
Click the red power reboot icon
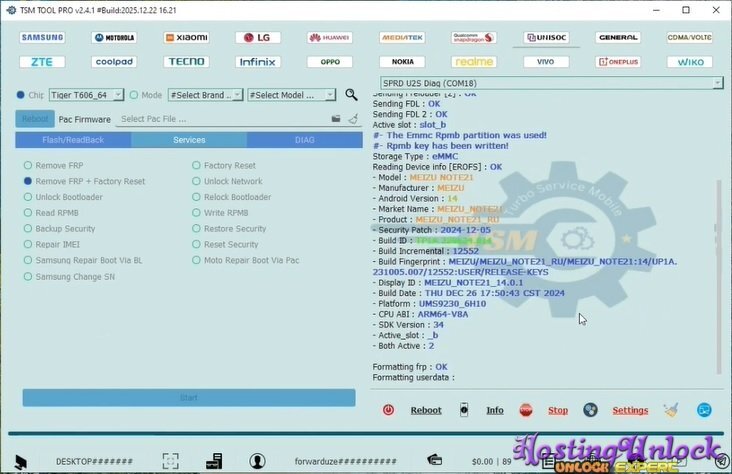click(x=388, y=410)
